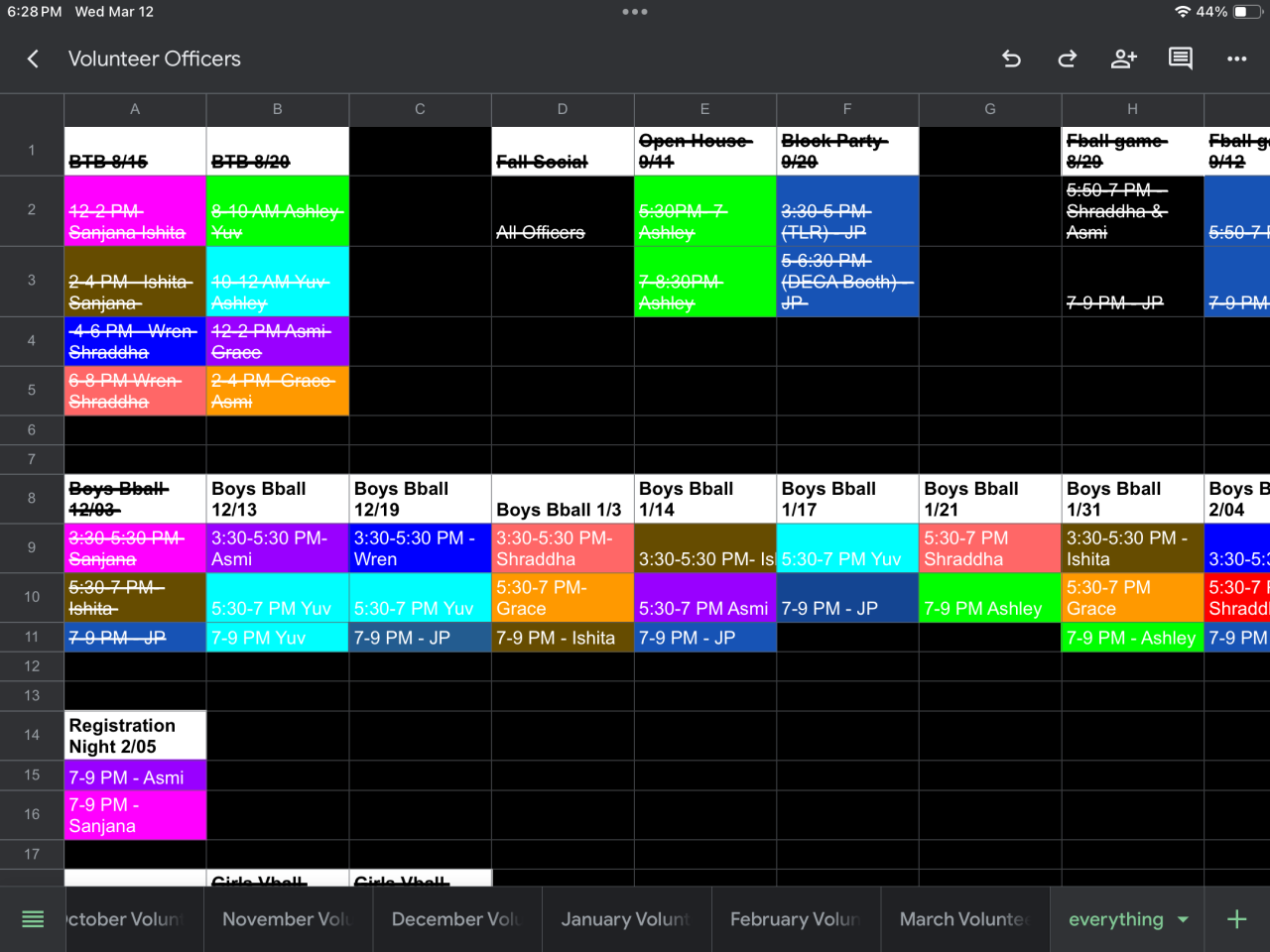The width and height of the screenshot is (1270, 952).
Task: Select the 'All Officers' cell
Action: coord(563,211)
